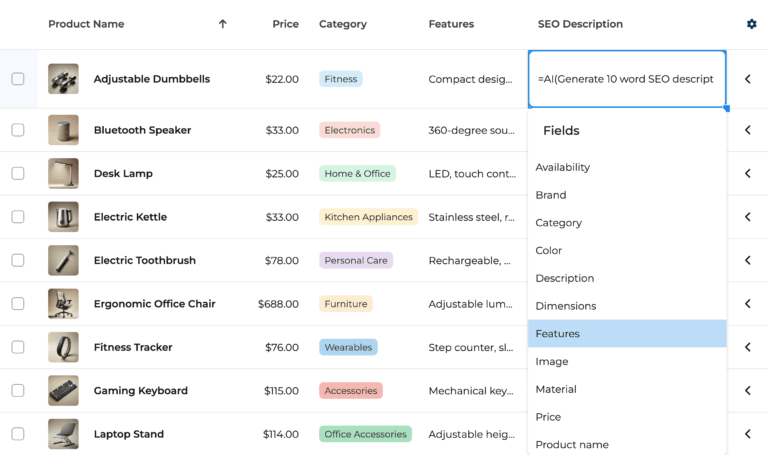The width and height of the screenshot is (768, 455).
Task: Click the Price column header
Action: (x=285, y=24)
